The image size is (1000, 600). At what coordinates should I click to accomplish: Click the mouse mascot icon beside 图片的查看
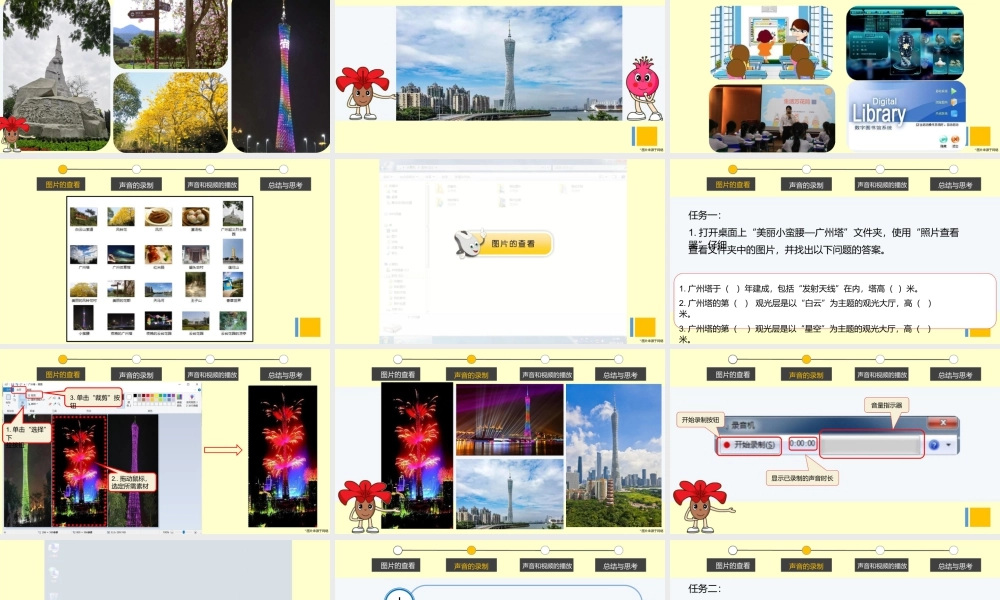(468, 243)
